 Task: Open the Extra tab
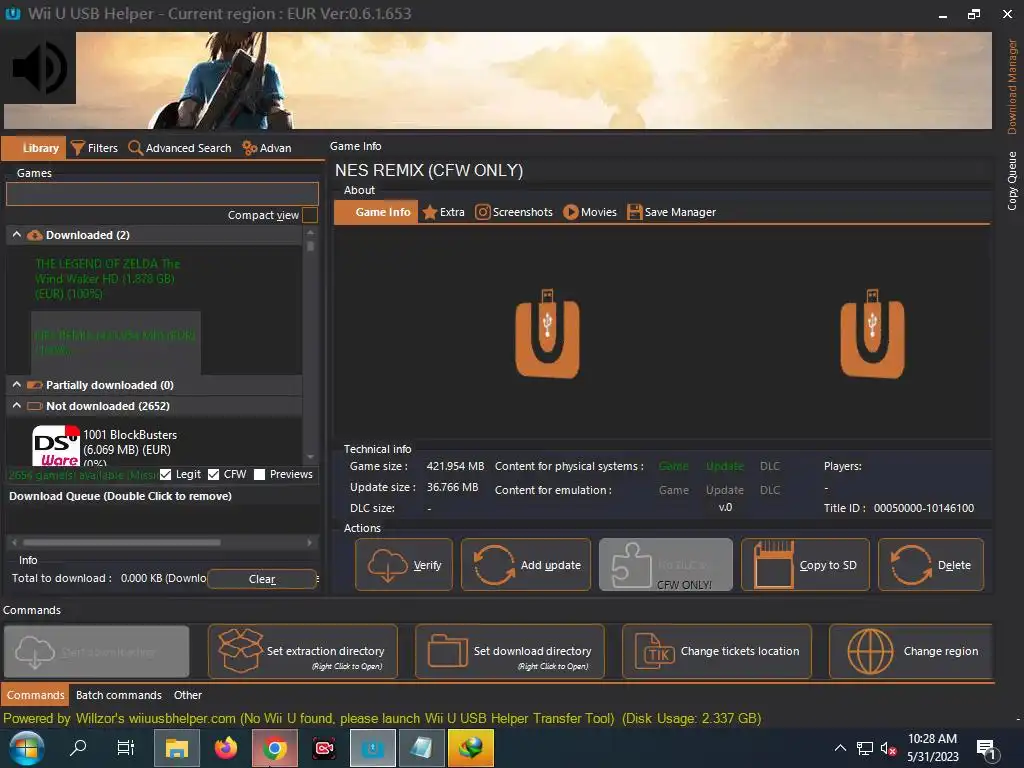443,212
